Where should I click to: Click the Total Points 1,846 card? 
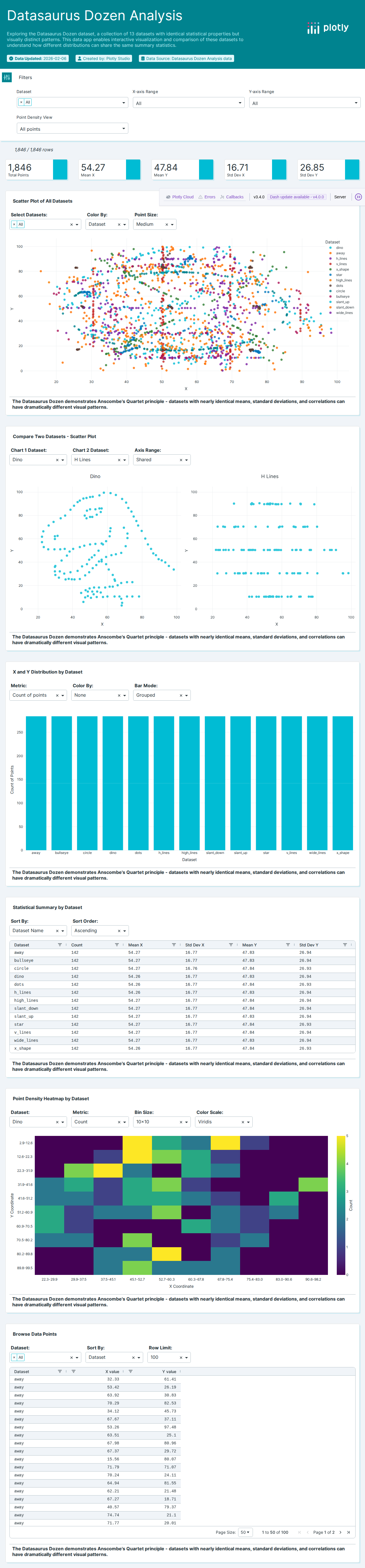tap(36, 170)
